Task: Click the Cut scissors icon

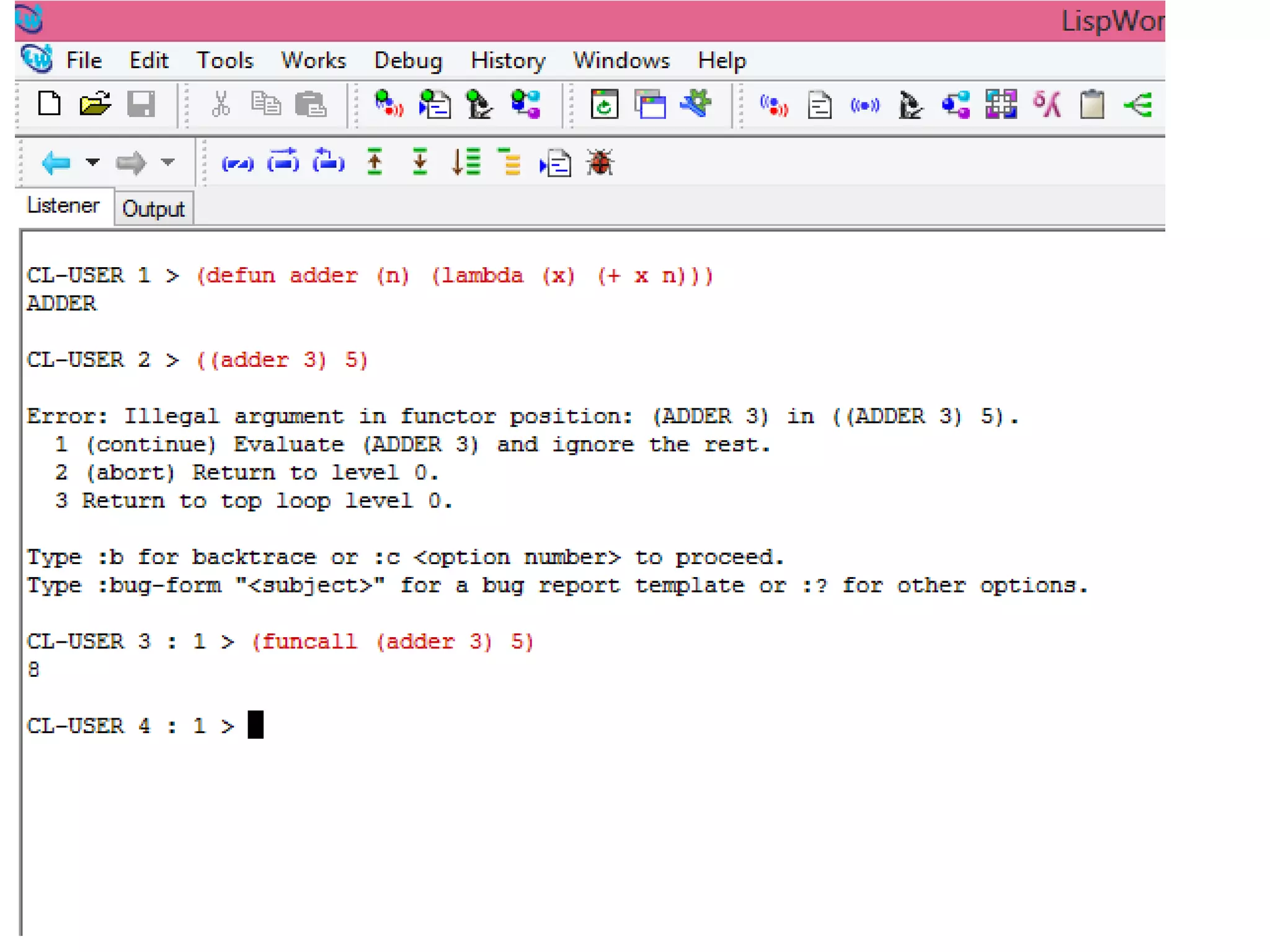Action: point(221,104)
